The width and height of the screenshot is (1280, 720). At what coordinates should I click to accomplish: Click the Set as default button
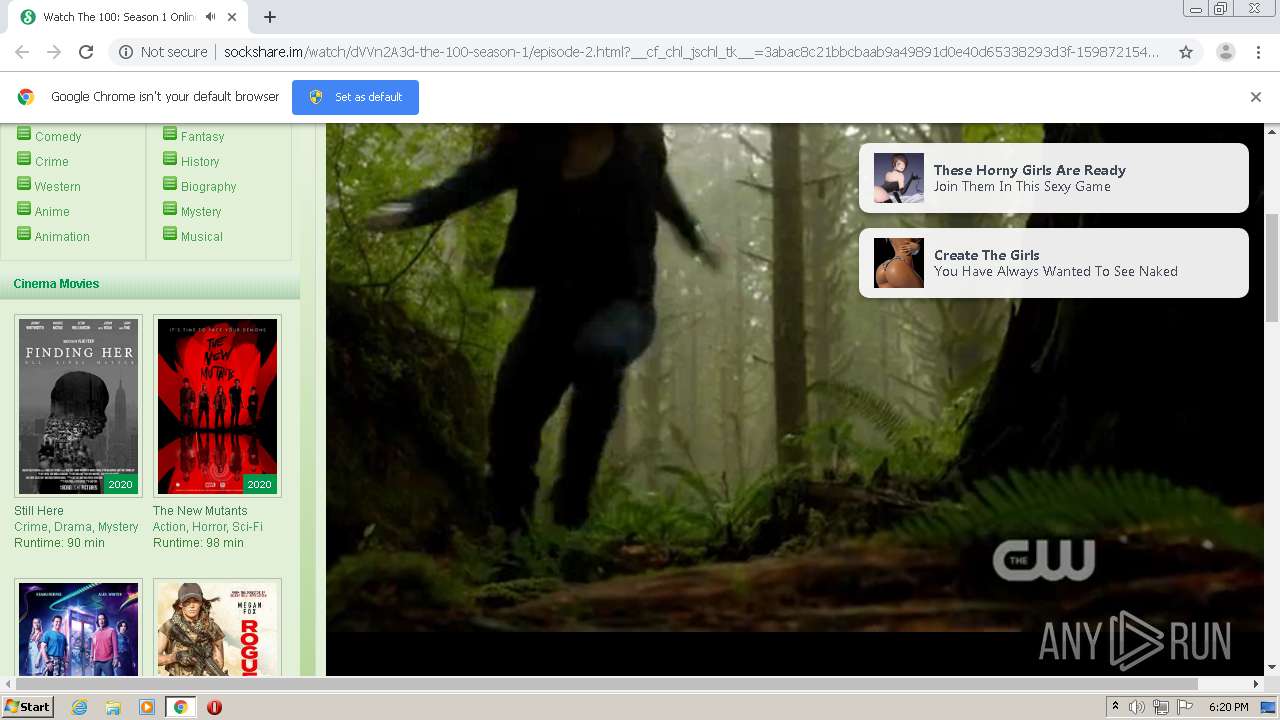(x=355, y=97)
